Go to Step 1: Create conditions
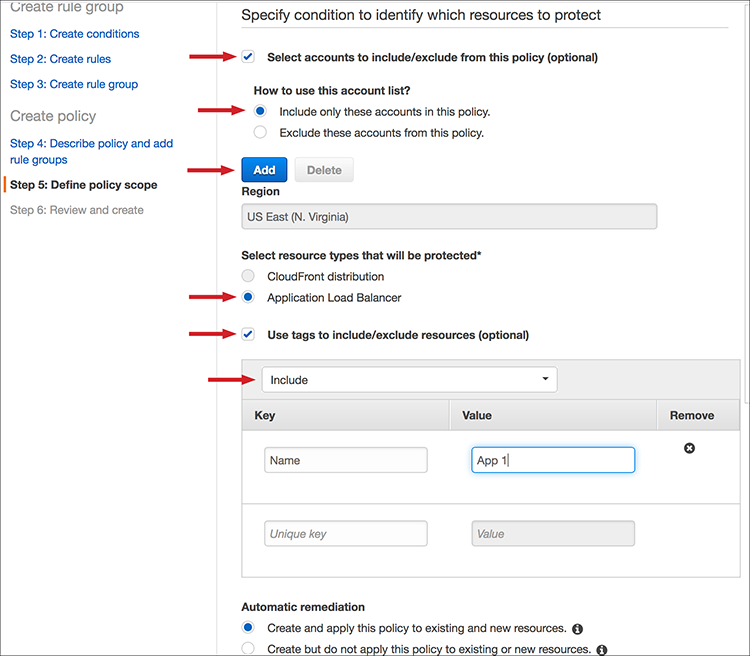The image size is (750, 656). (x=75, y=34)
